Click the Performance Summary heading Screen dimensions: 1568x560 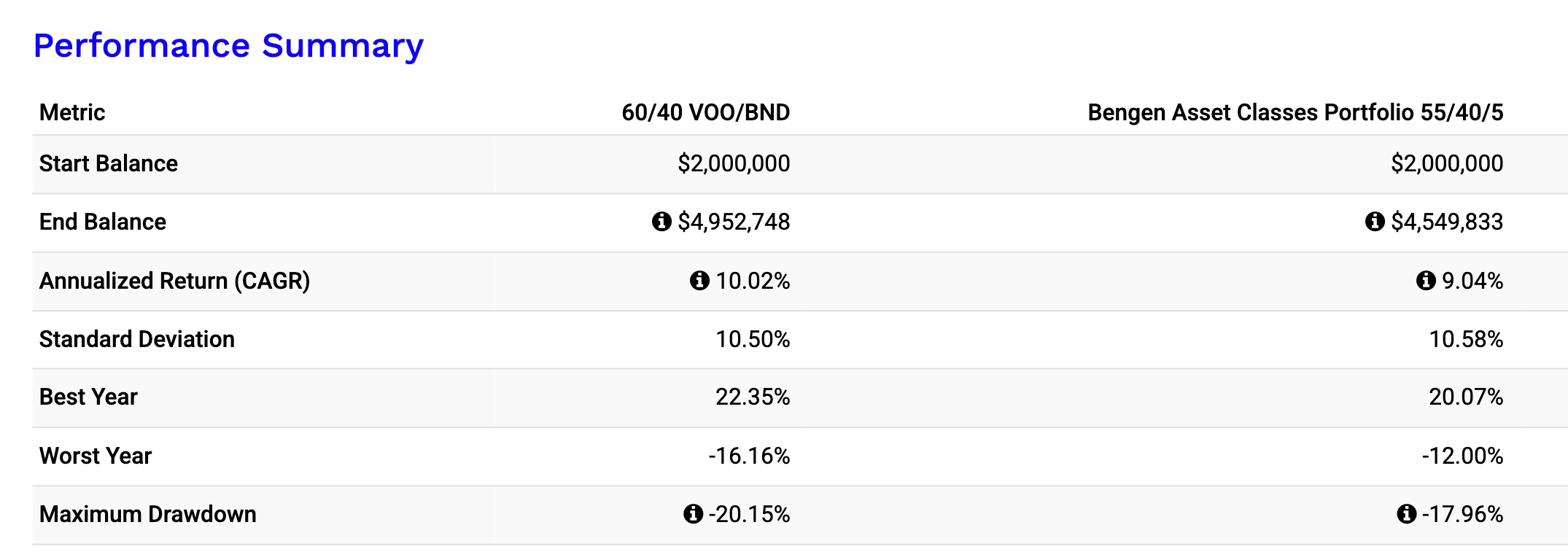228,46
